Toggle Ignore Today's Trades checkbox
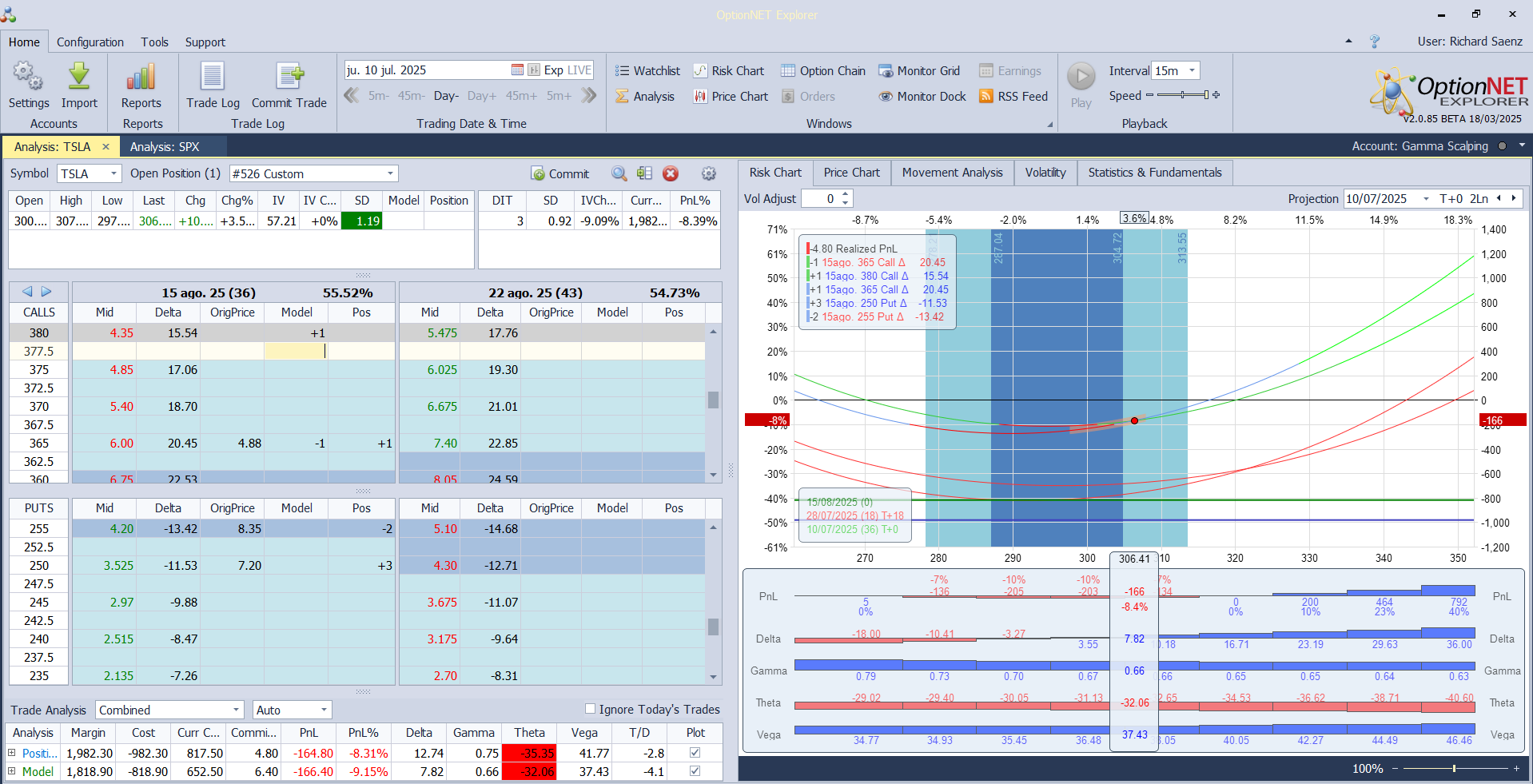 [590, 709]
